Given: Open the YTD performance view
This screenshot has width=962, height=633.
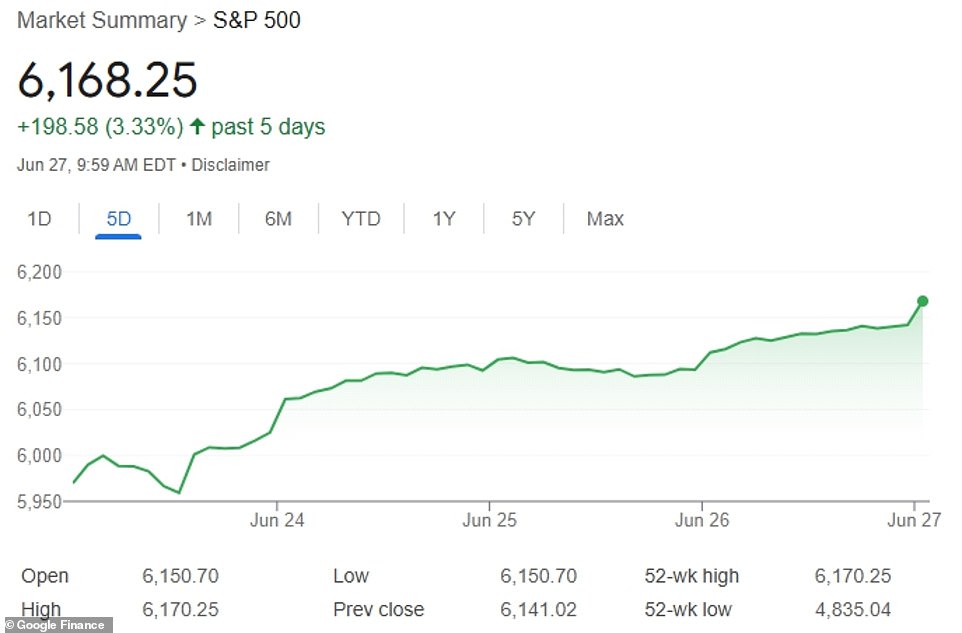Looking at the screenshot, I should click(x=360, y=218).
